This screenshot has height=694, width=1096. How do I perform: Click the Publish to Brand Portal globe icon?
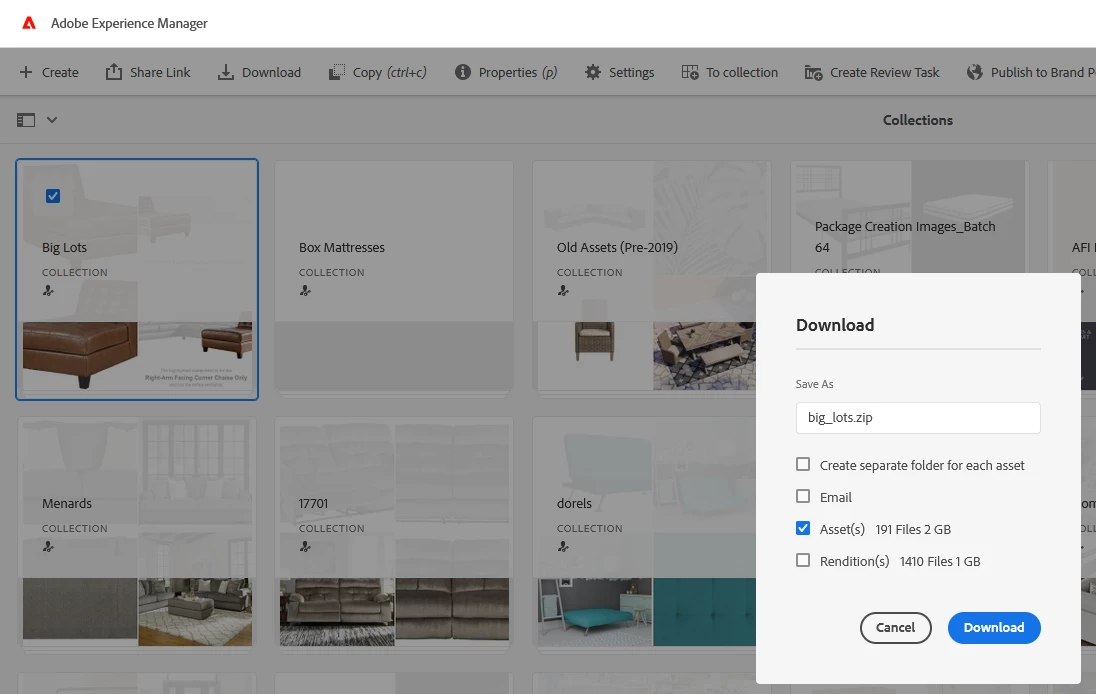[x=974, y=72]
